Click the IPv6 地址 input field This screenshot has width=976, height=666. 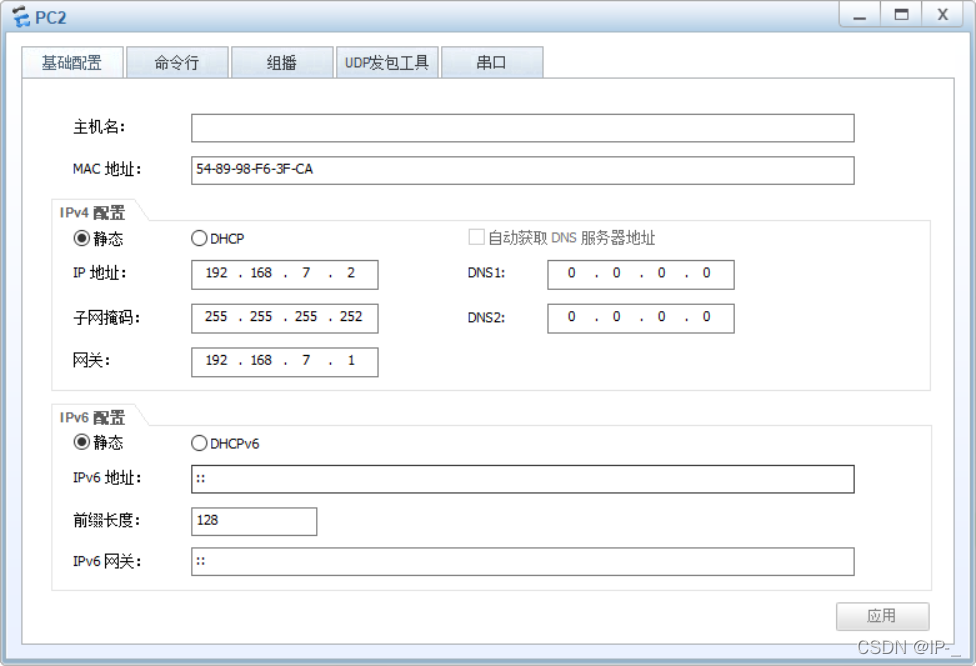click(522, 479)
